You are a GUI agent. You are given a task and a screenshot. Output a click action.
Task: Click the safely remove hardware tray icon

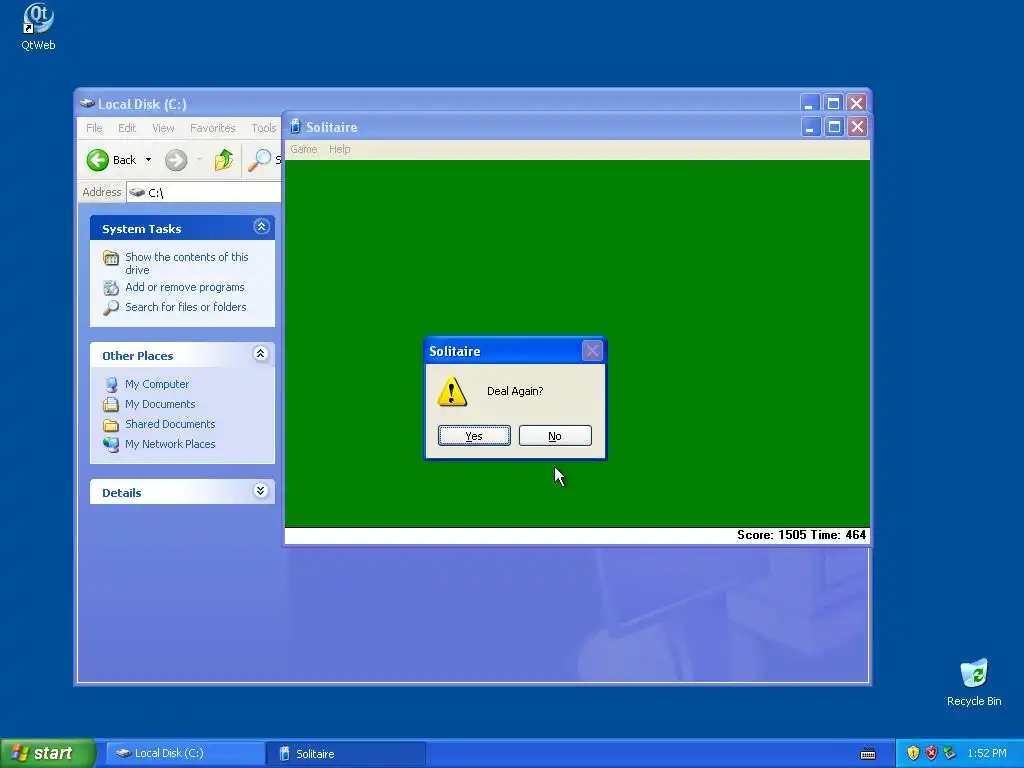pos(950,754)
